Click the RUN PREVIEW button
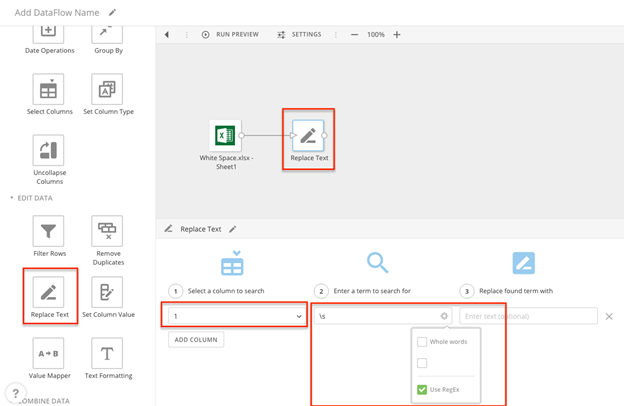Screen dimensions: 624x406 pos(230,35)
